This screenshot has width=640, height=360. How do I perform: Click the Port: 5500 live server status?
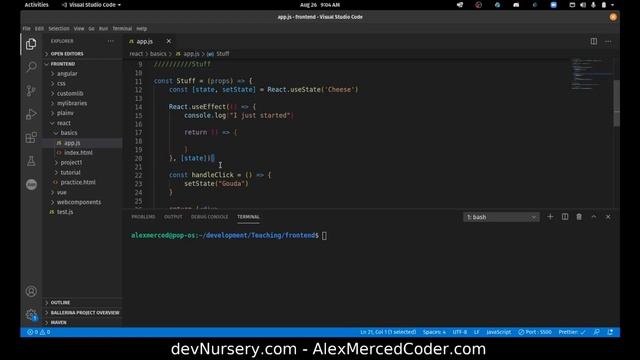coord(535,332)
